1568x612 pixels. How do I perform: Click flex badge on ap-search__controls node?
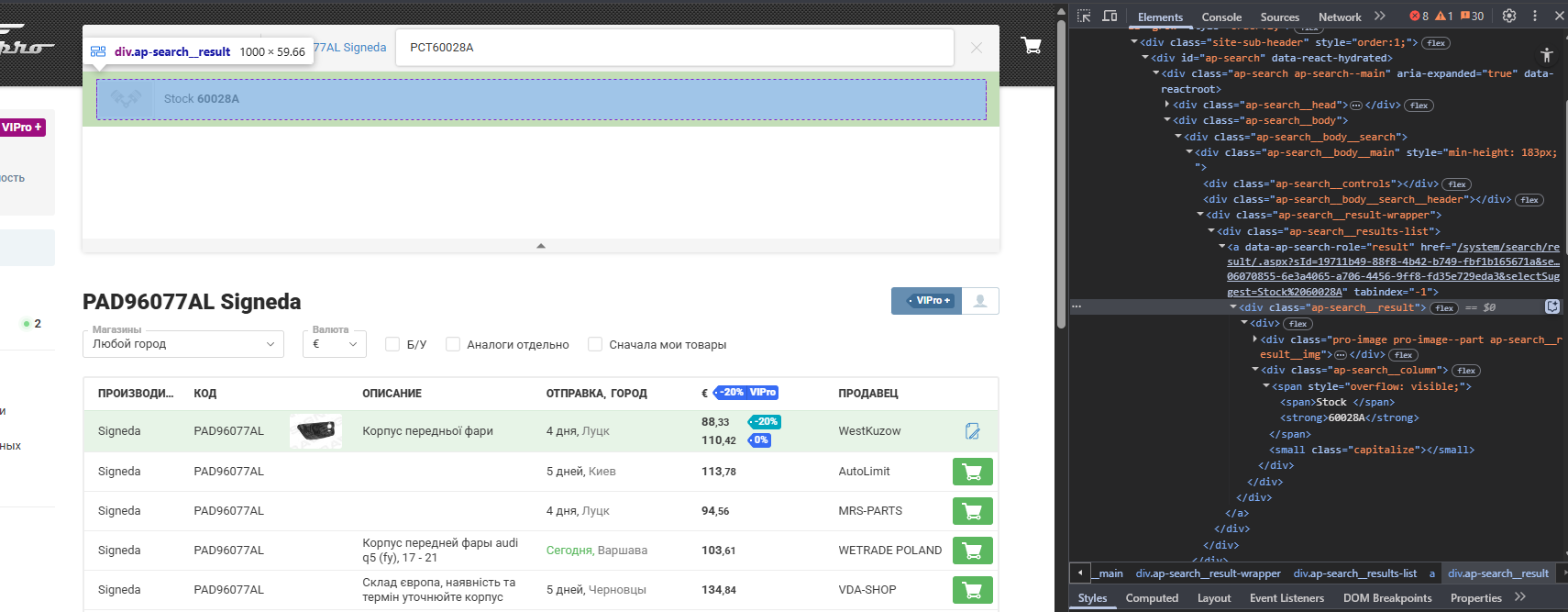[1456, 184]
